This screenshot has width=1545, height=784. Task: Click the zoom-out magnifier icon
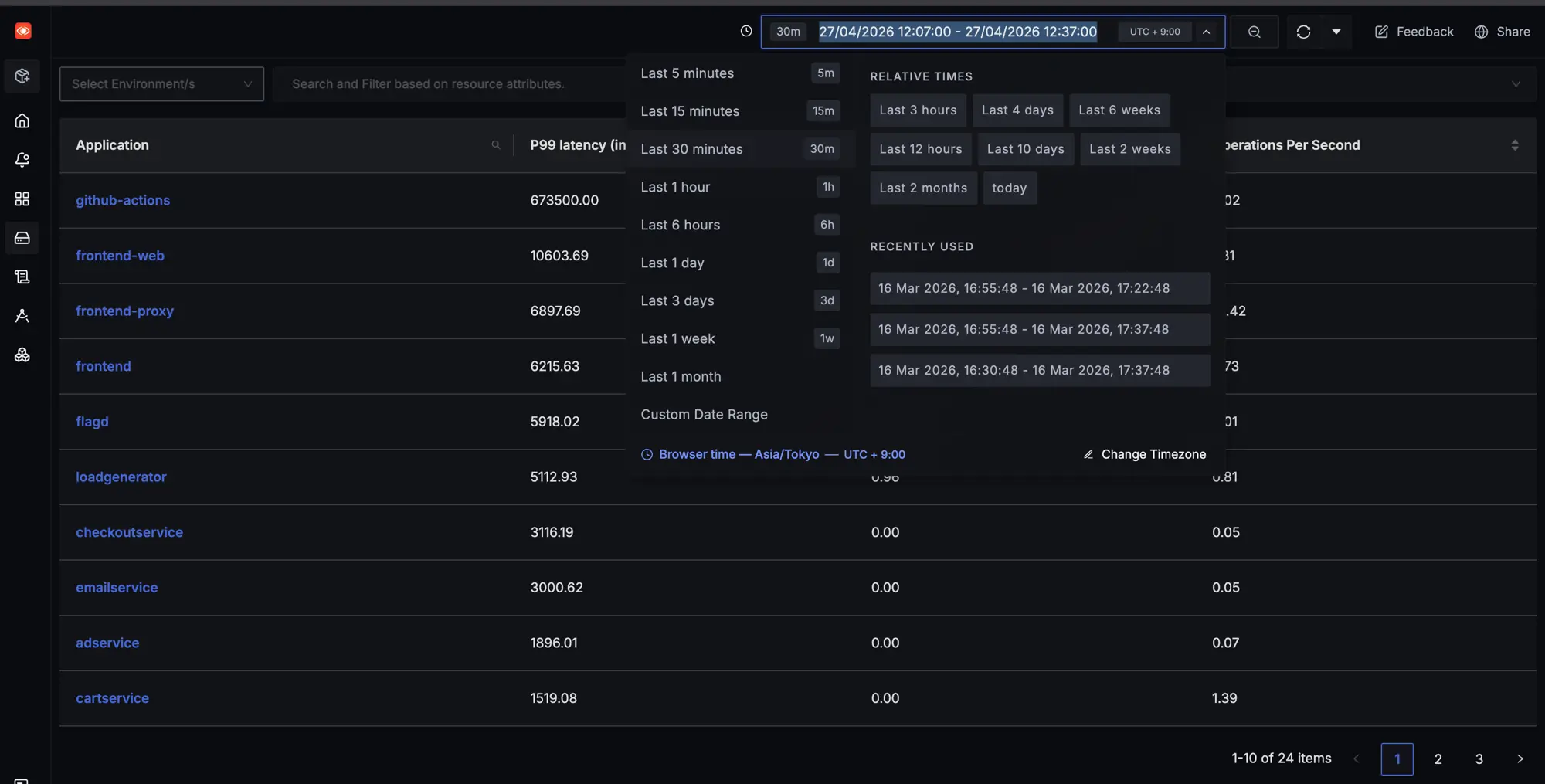[x=1255, y=32]
